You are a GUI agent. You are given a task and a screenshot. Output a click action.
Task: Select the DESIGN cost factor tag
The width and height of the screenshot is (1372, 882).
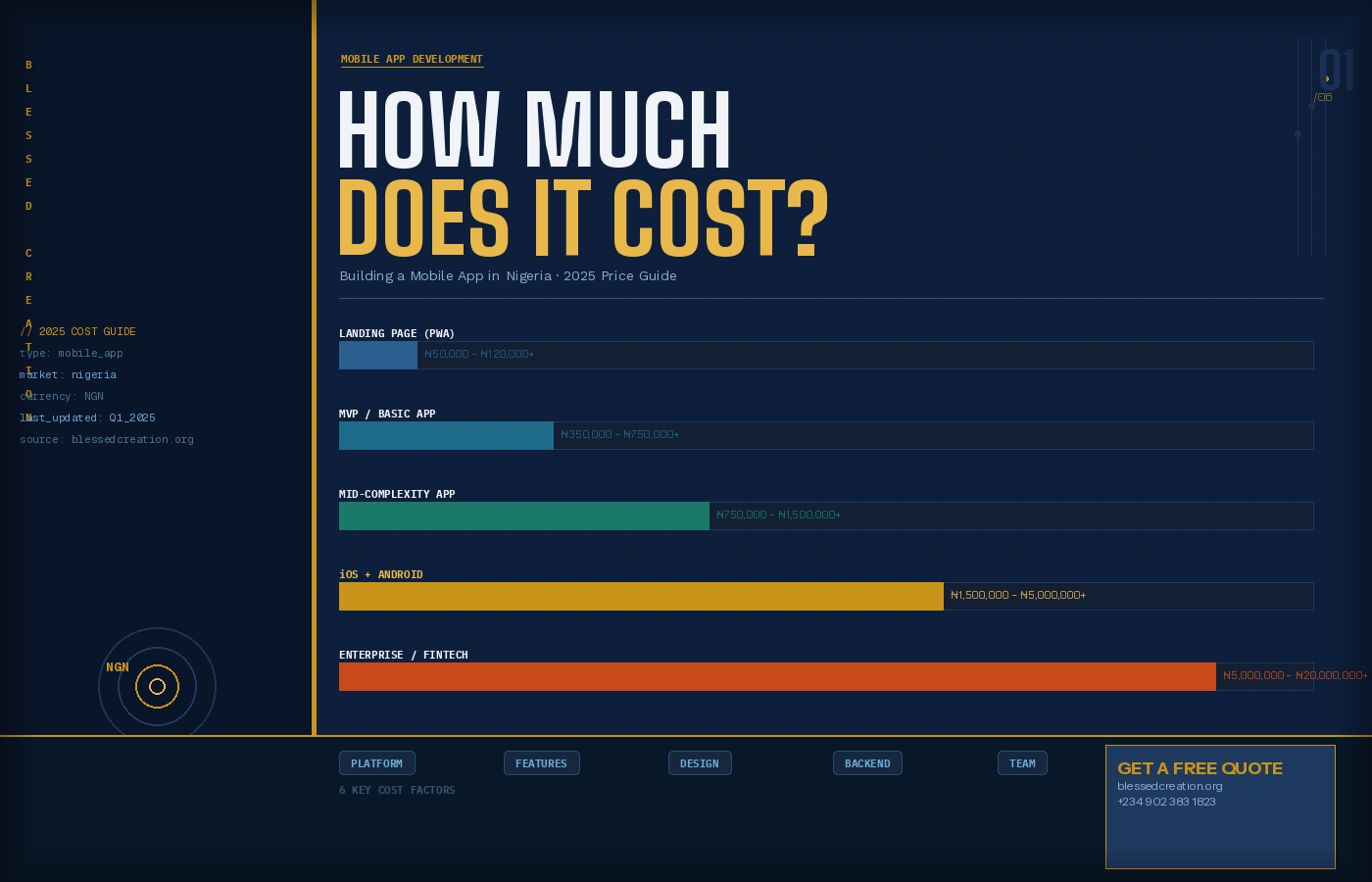point(700,763)
